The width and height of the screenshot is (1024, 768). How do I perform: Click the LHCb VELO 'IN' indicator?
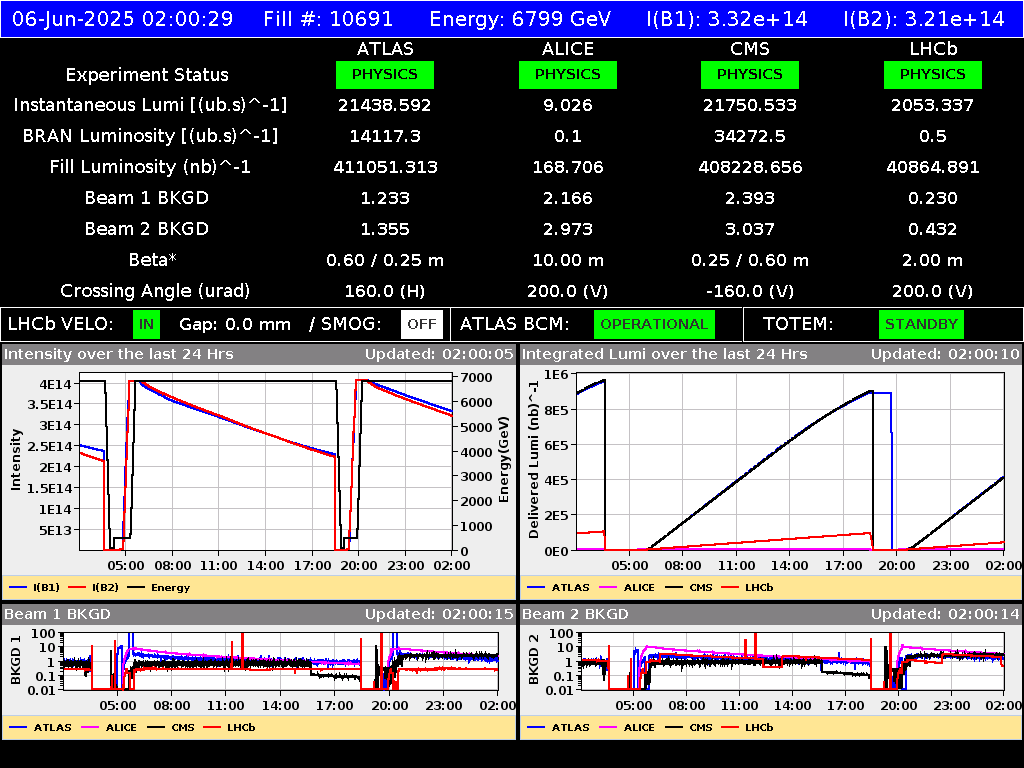(x=146, y=324)
